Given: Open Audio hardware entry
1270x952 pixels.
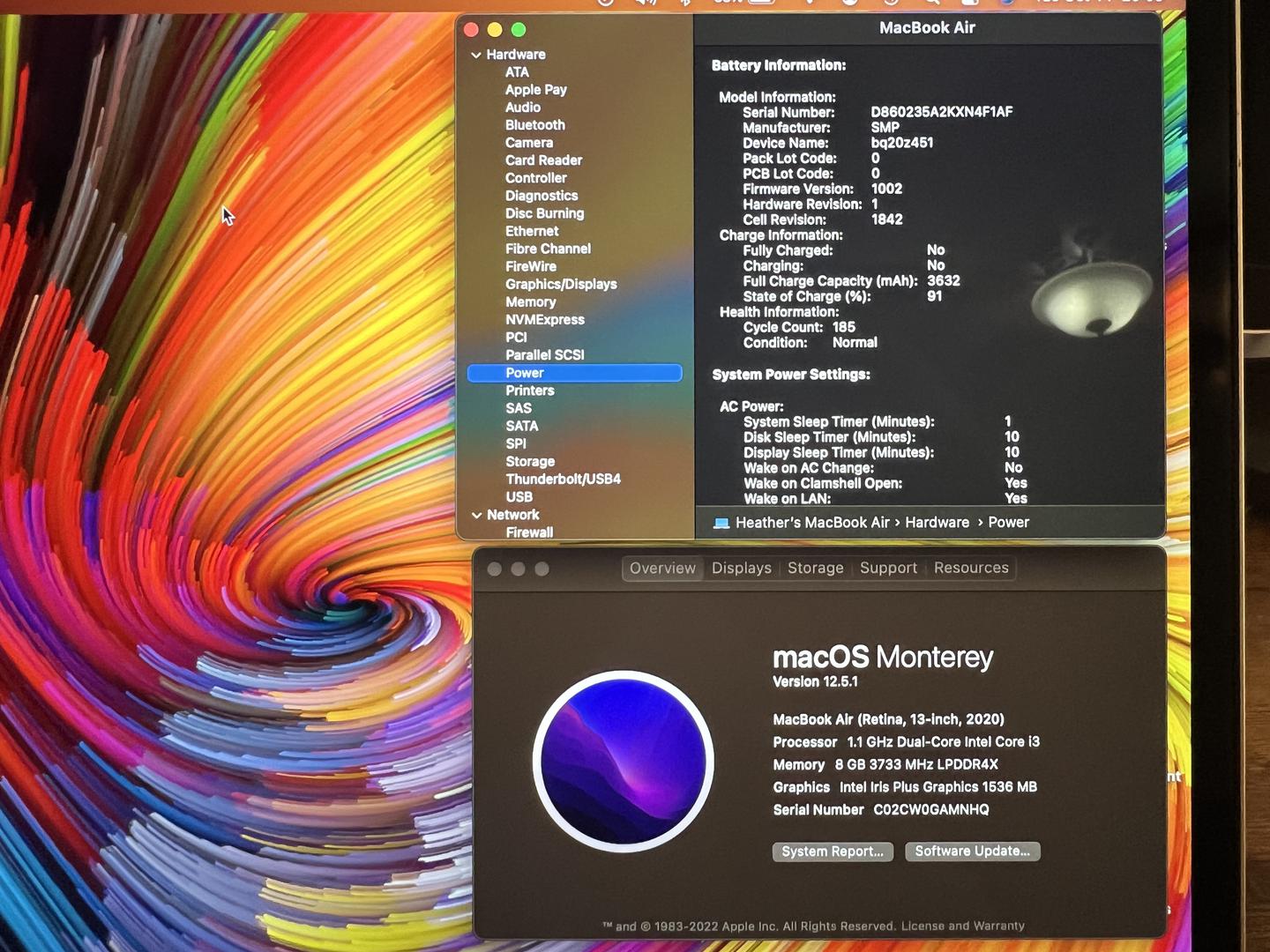Looking at the screenshot, I should click(522, 108).
